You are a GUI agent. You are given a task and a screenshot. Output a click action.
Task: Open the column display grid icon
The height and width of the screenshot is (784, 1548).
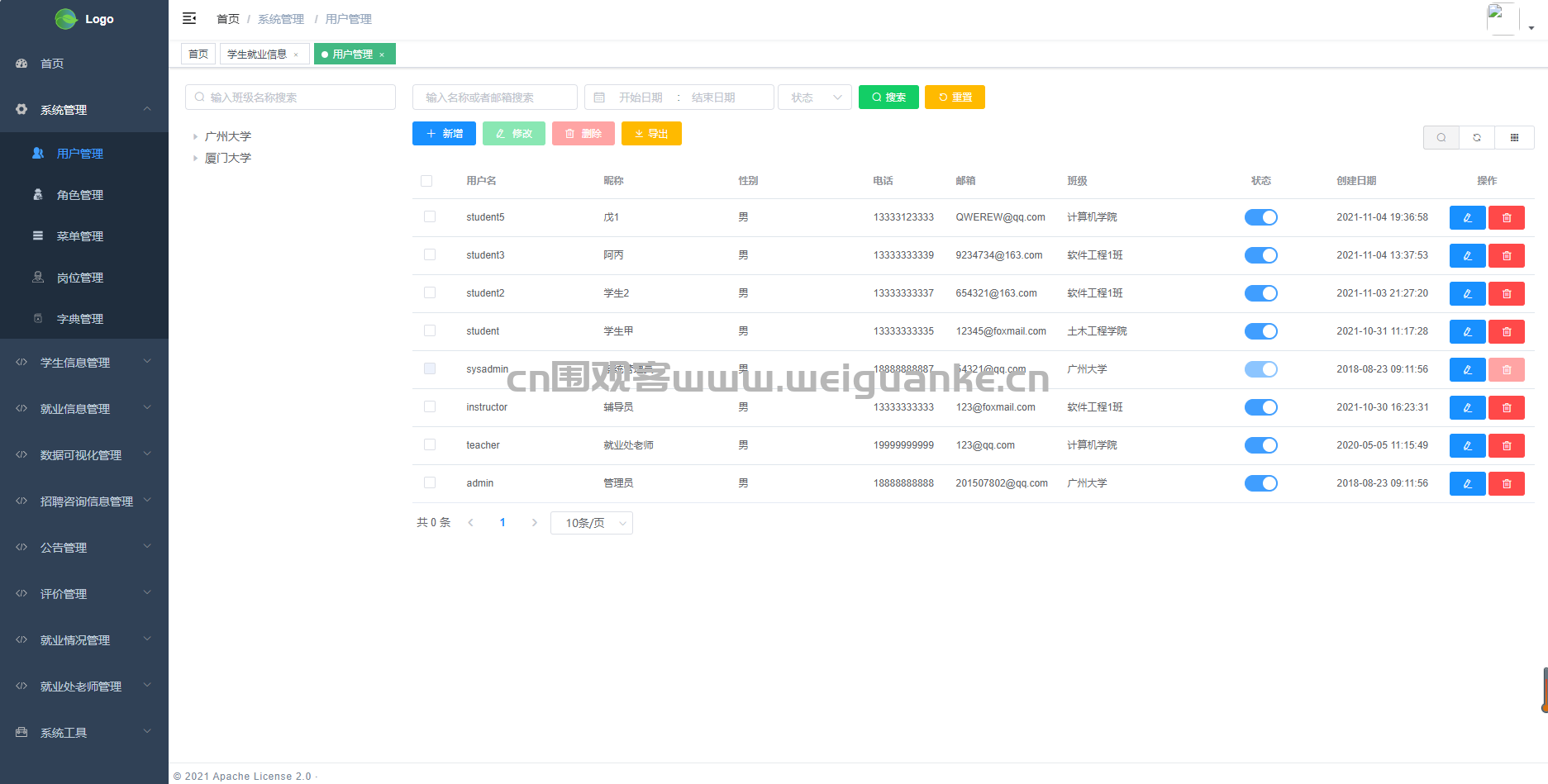point(1514,138)
